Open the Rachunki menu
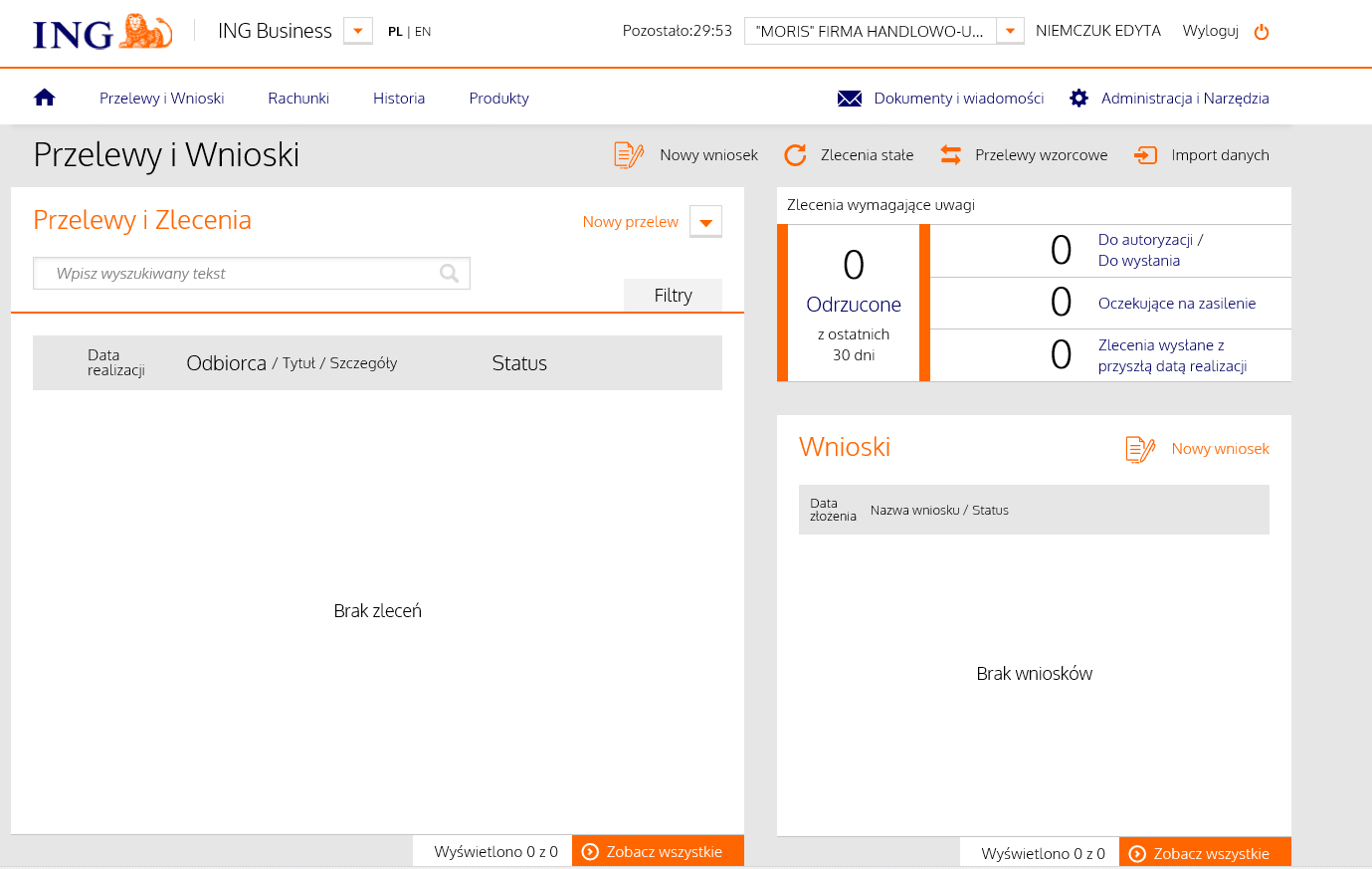Image resolution: width=1372 pixels, height=869 pixels. click(x=298, y=99)
